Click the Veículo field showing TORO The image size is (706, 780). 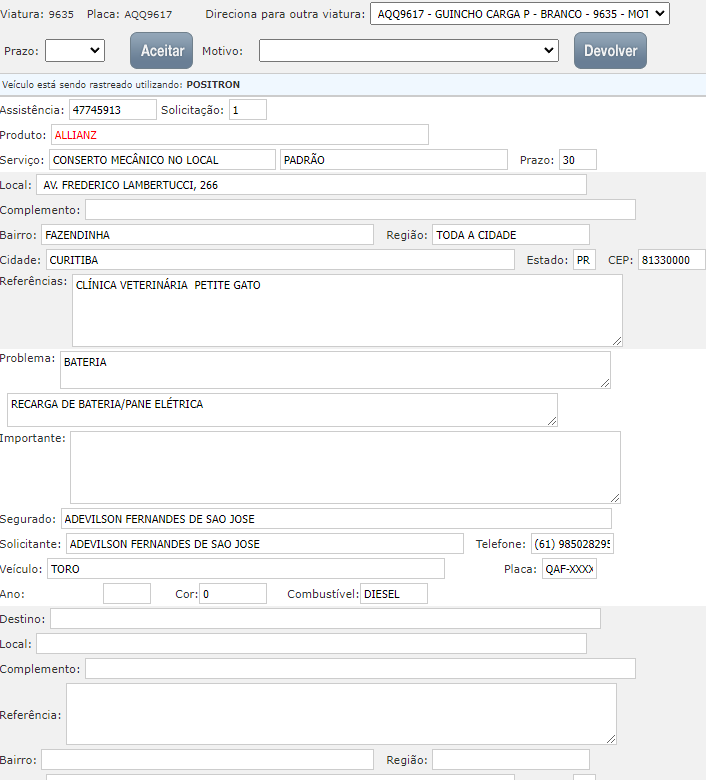click(x=245, y=569)
